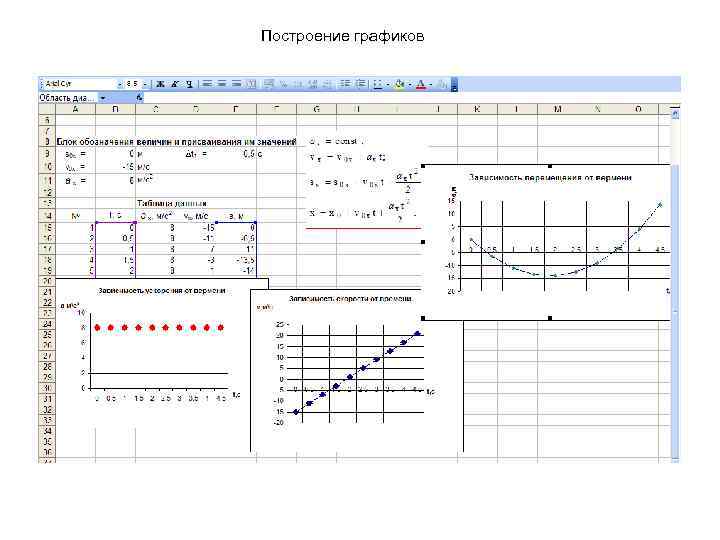This screenshot has height=540, width=720.
Task: Click the Fill Color bucket icon
Action: click(x=399, y=84)
